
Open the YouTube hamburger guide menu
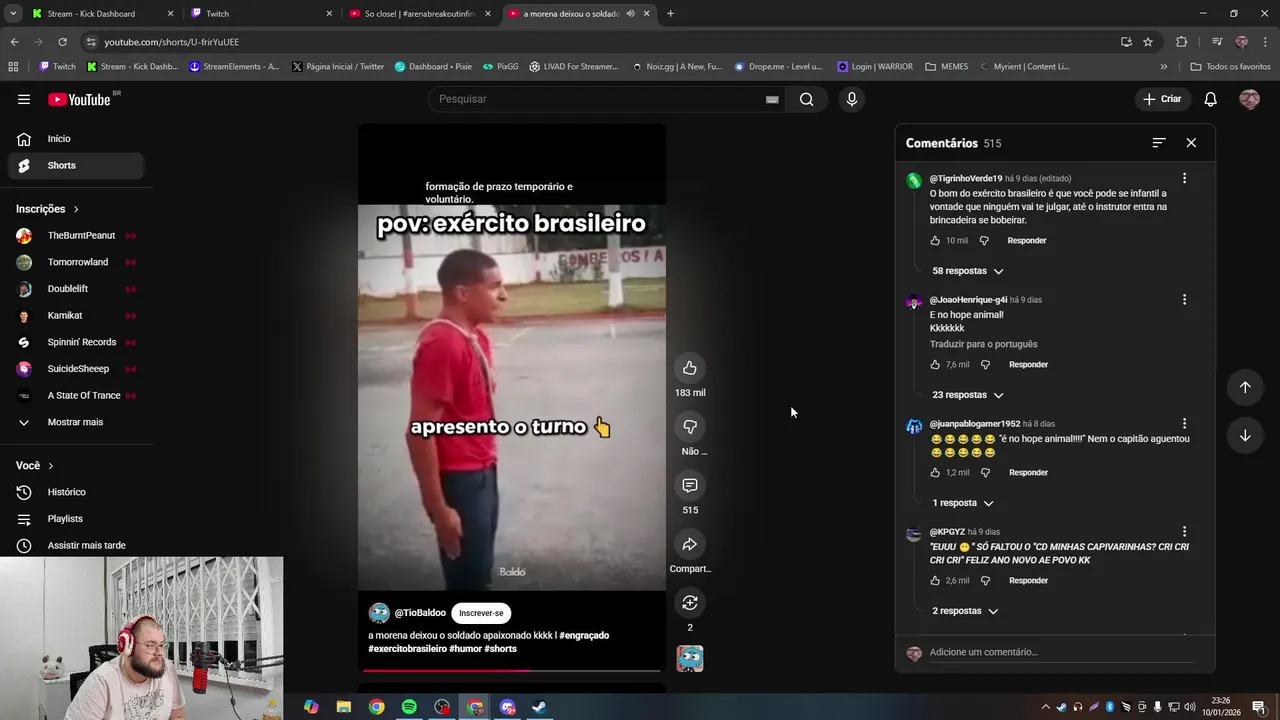[x=24, y=99]
